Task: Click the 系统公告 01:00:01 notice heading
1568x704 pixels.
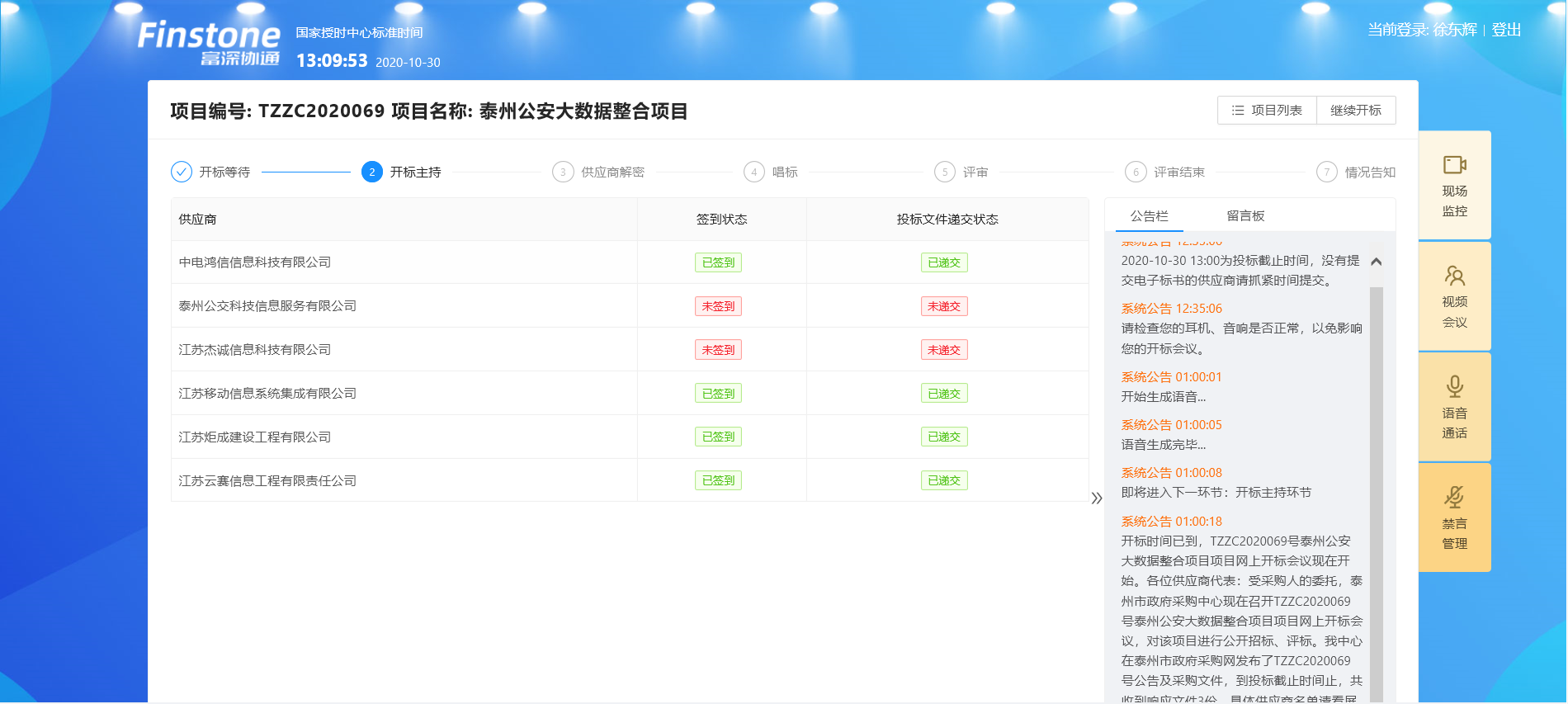Action: tap(1171, 377)
